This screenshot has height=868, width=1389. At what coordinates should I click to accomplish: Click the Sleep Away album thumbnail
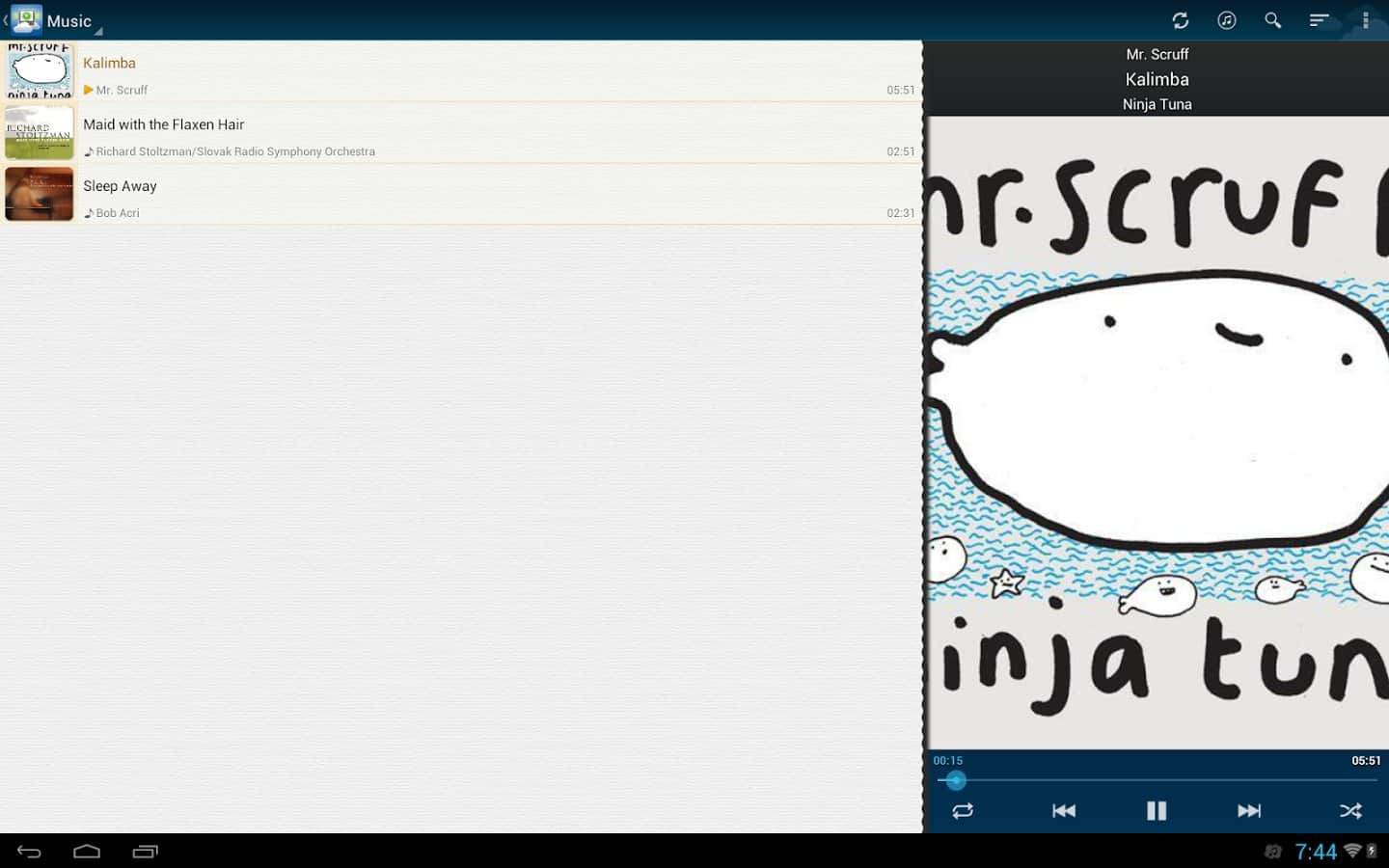40,195
